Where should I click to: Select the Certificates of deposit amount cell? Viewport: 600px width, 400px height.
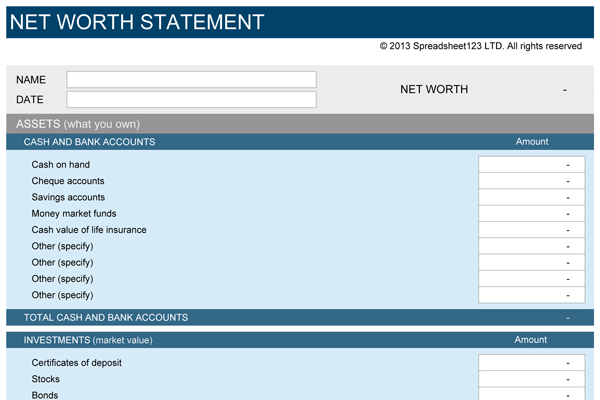click(531, 363)
